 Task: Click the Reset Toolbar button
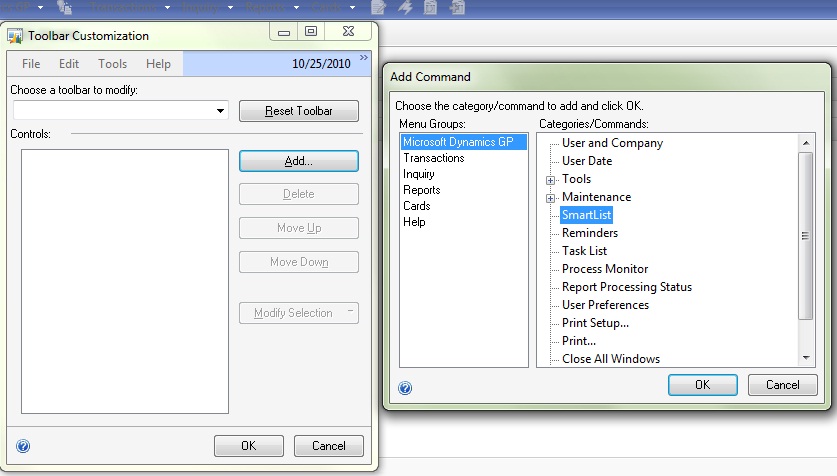[299, 111]
